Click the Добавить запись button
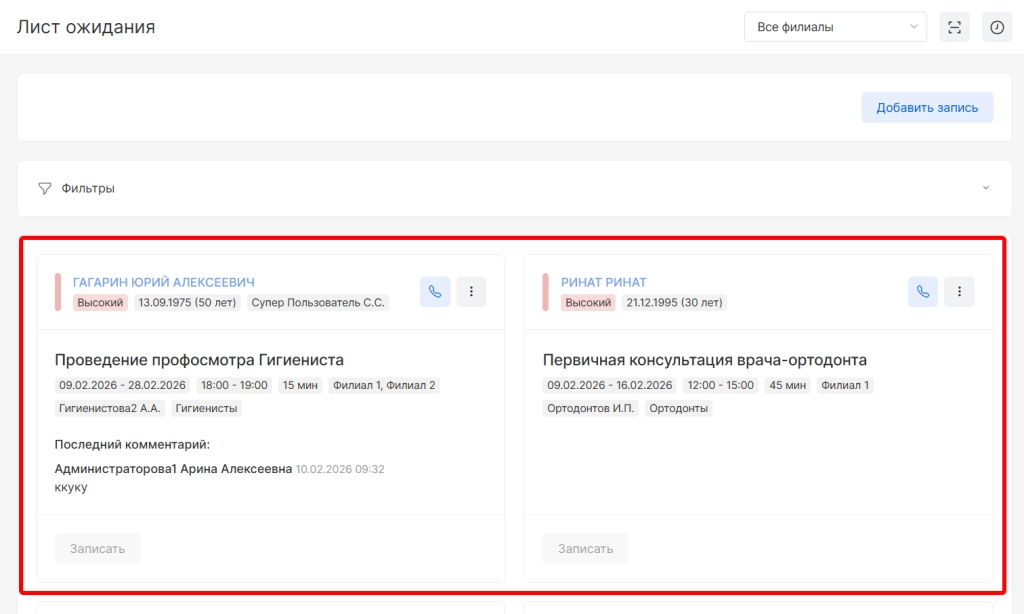This screenshot has width=1024, height=614. tap(927, 107)
